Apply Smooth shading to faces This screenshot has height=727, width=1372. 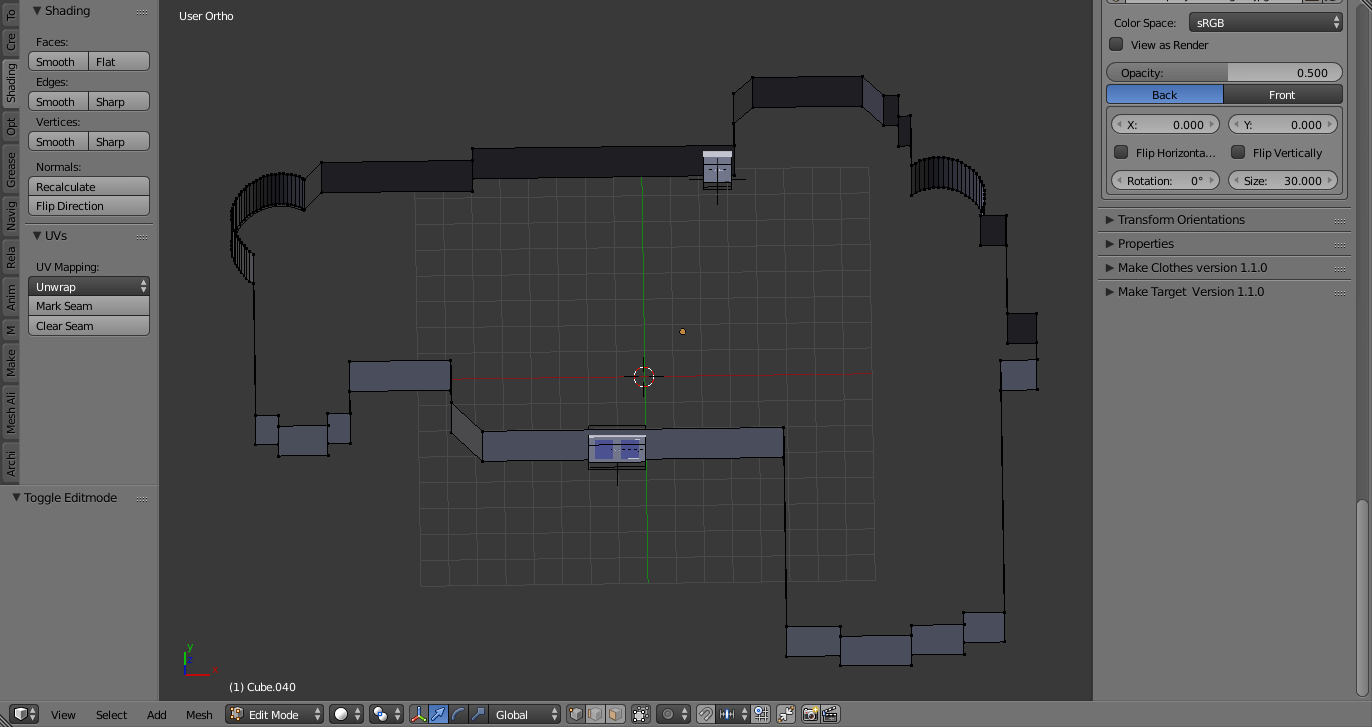(x=57, y=61)
